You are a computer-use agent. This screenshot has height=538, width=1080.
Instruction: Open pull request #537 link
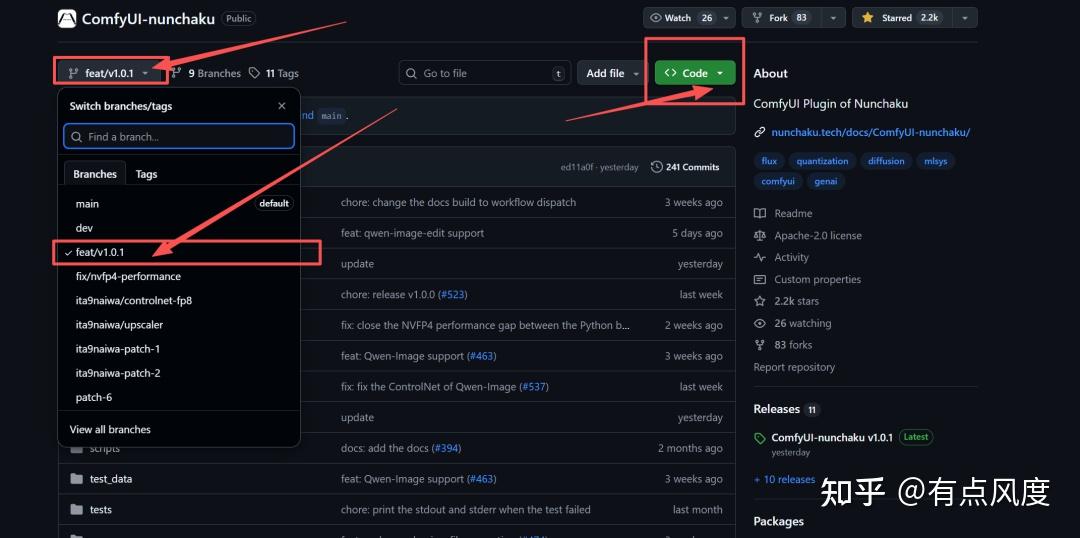(x=534, y=387)
